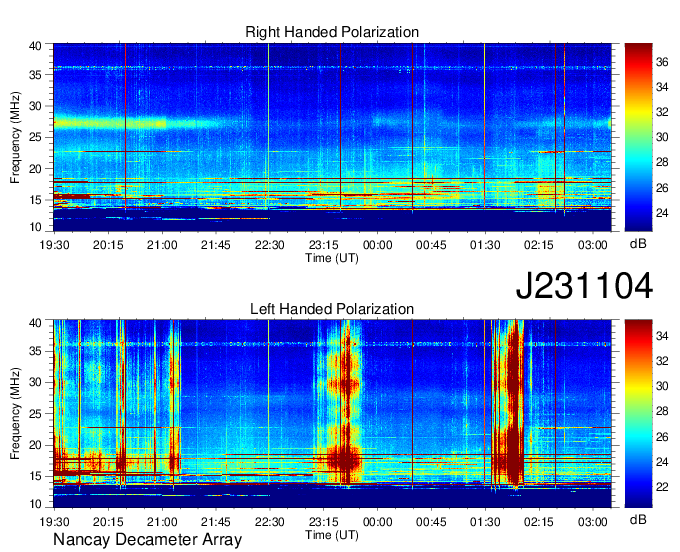680x552 pixels.
Task: Click the 00:00 time tick of Right Handed plot
Action: 377,245
